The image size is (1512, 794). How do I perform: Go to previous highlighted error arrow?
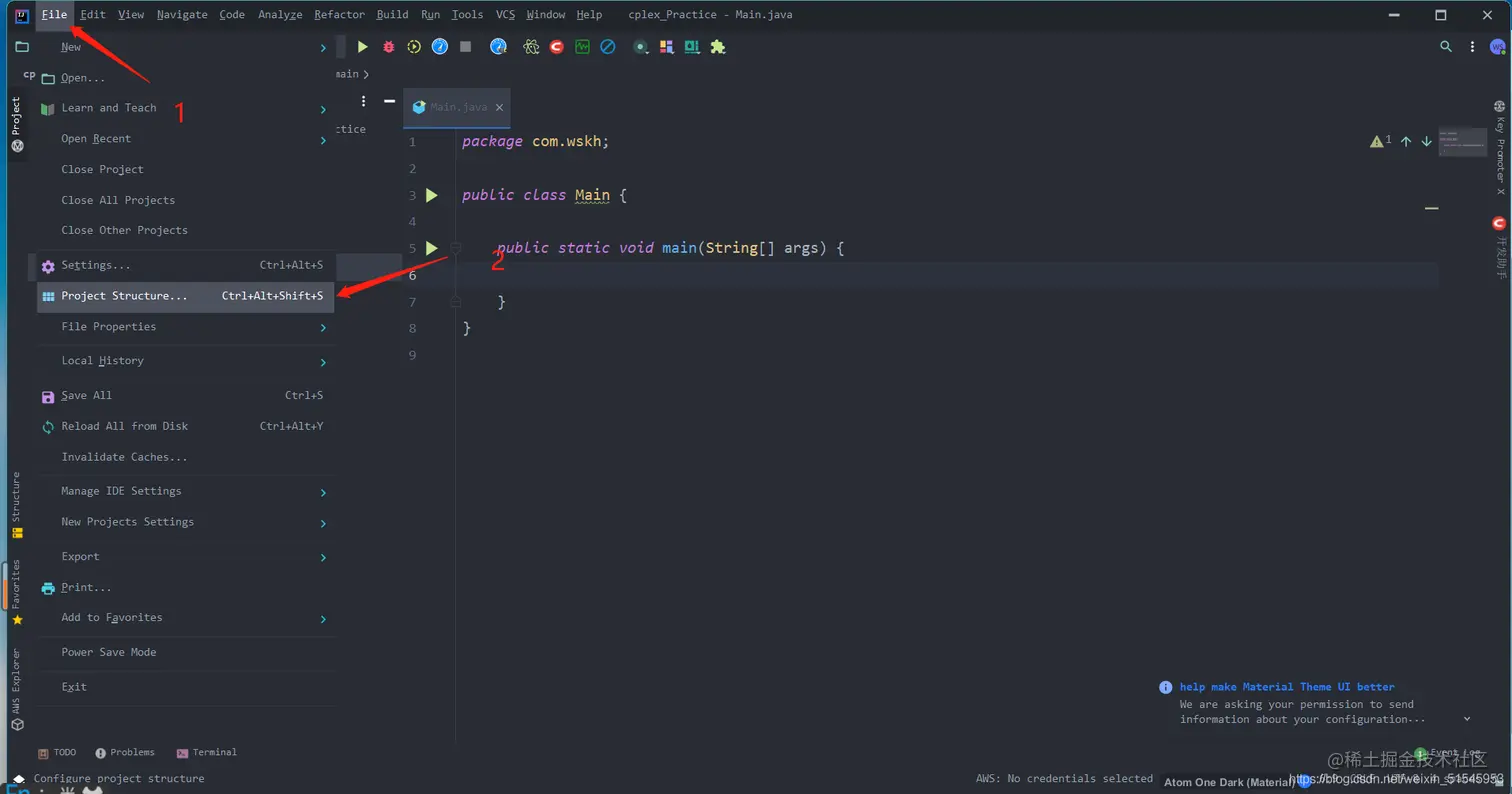[x=1406, y=142]
